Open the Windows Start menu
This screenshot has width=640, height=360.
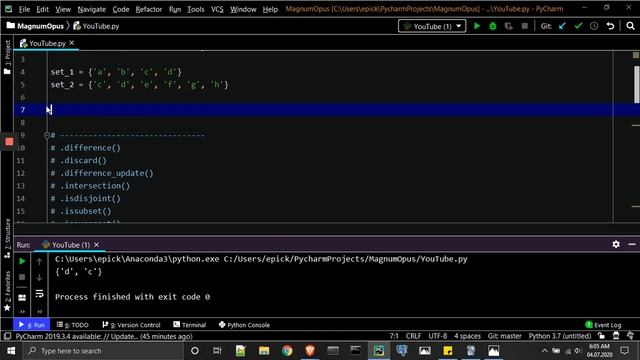pos(11,351)
